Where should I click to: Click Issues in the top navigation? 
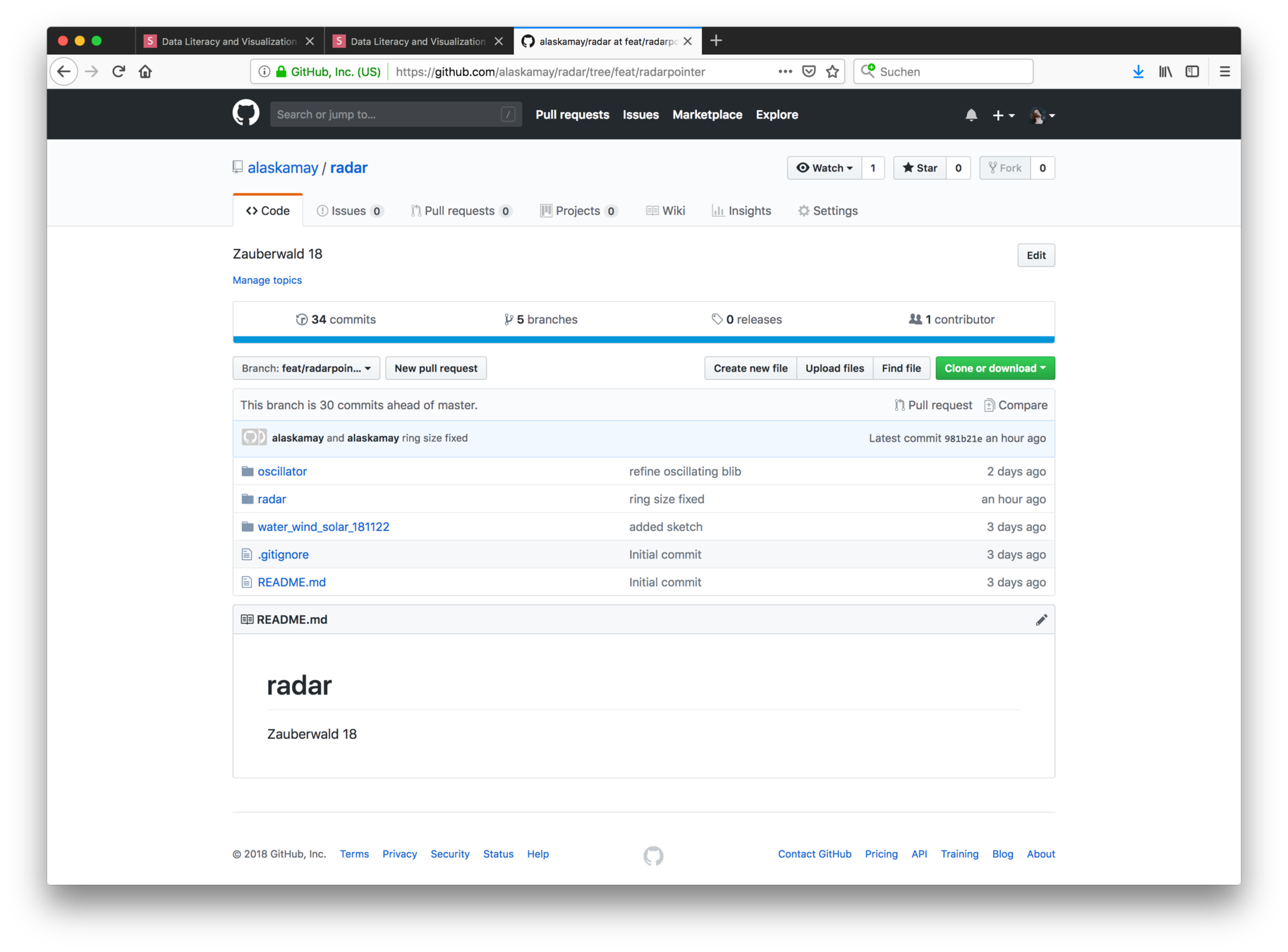click(x=640, y=114)
